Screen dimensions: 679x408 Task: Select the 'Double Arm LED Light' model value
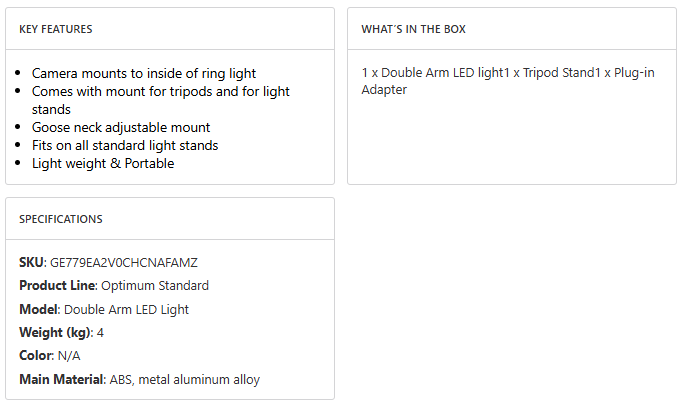pos(126,309)
